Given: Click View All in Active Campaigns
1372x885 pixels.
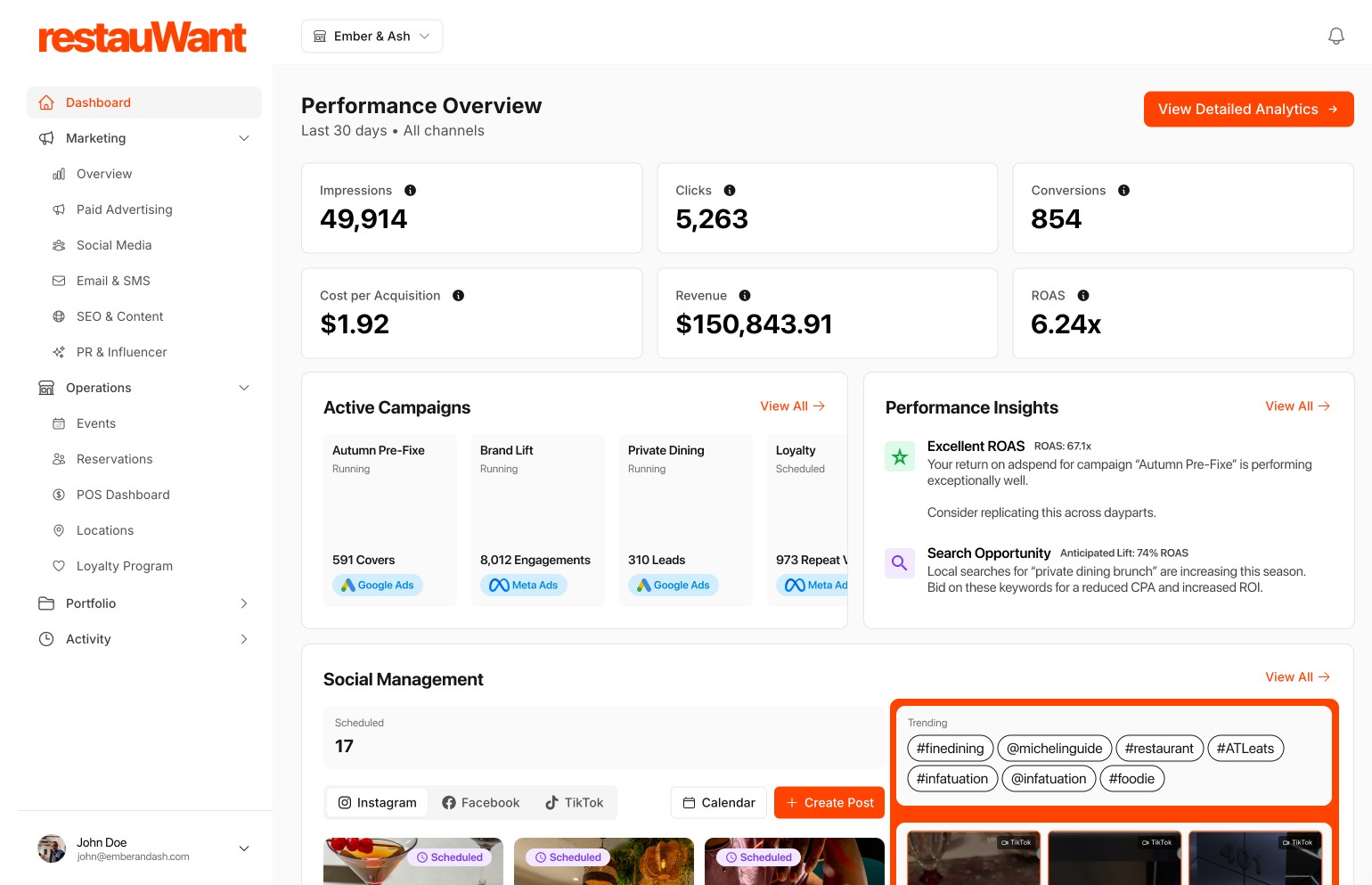Looking at the screenshot, I should point(792,406).
